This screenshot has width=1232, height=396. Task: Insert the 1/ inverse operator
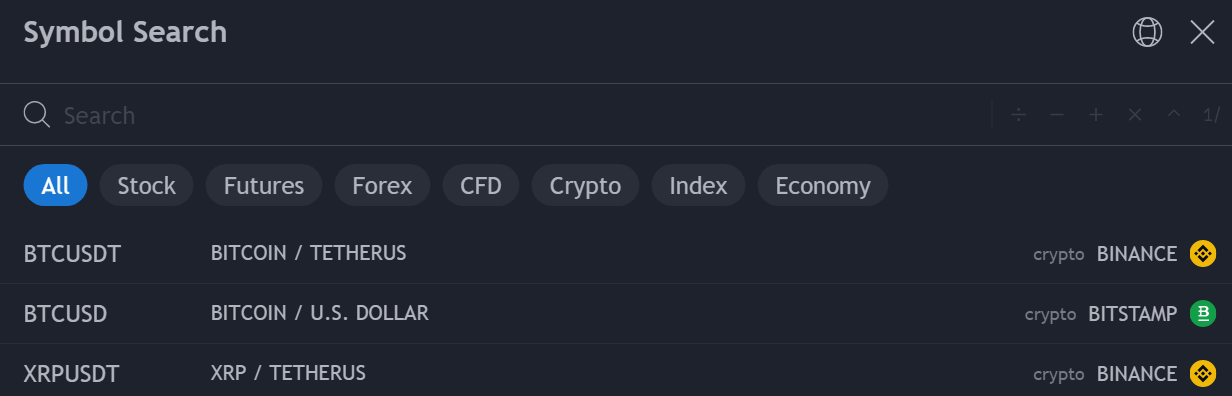pos(1211,115)
